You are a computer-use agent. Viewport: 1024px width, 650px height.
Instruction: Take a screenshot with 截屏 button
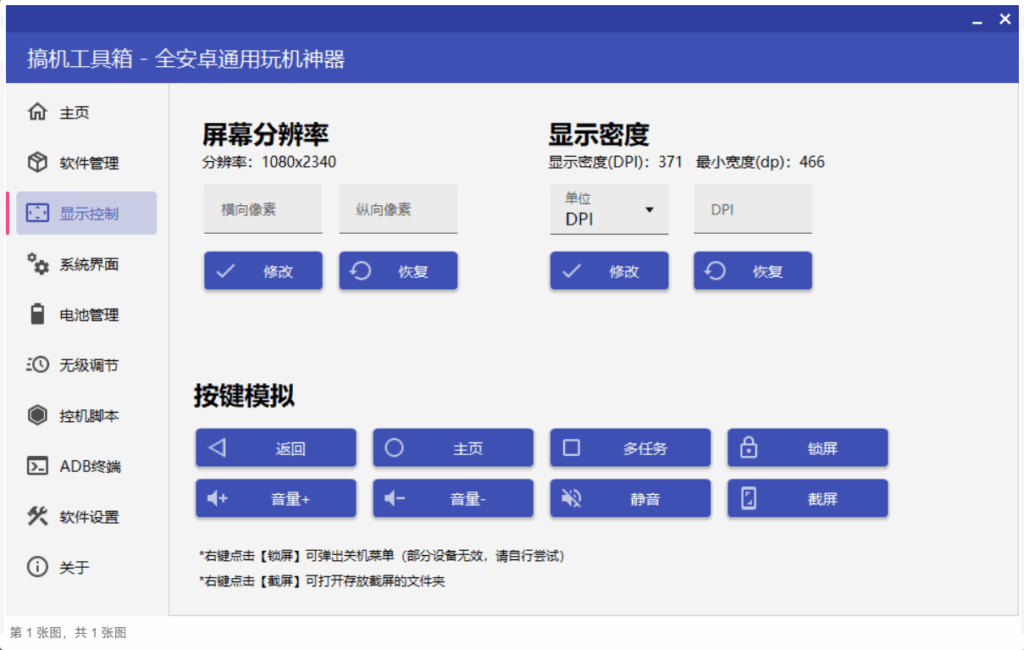click(x=807, y=498)
